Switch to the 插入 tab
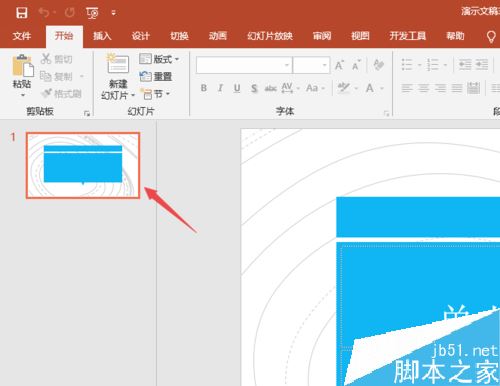The height and width of the screenshot is (386, 500). pyautogui.click(x=102, y=36)
